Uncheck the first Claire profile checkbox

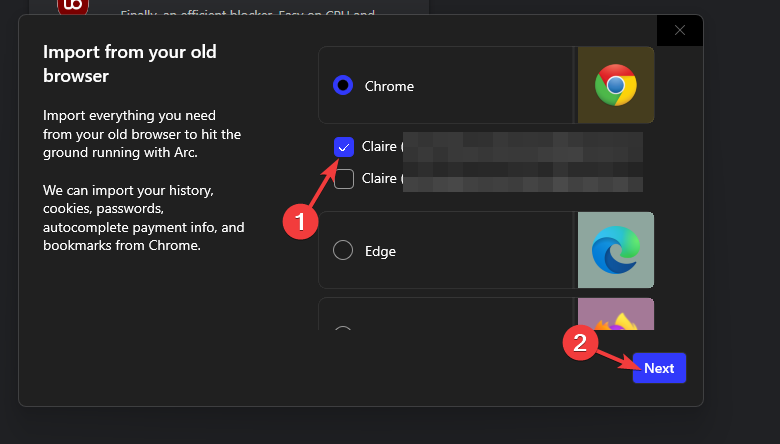click(344, 147)
